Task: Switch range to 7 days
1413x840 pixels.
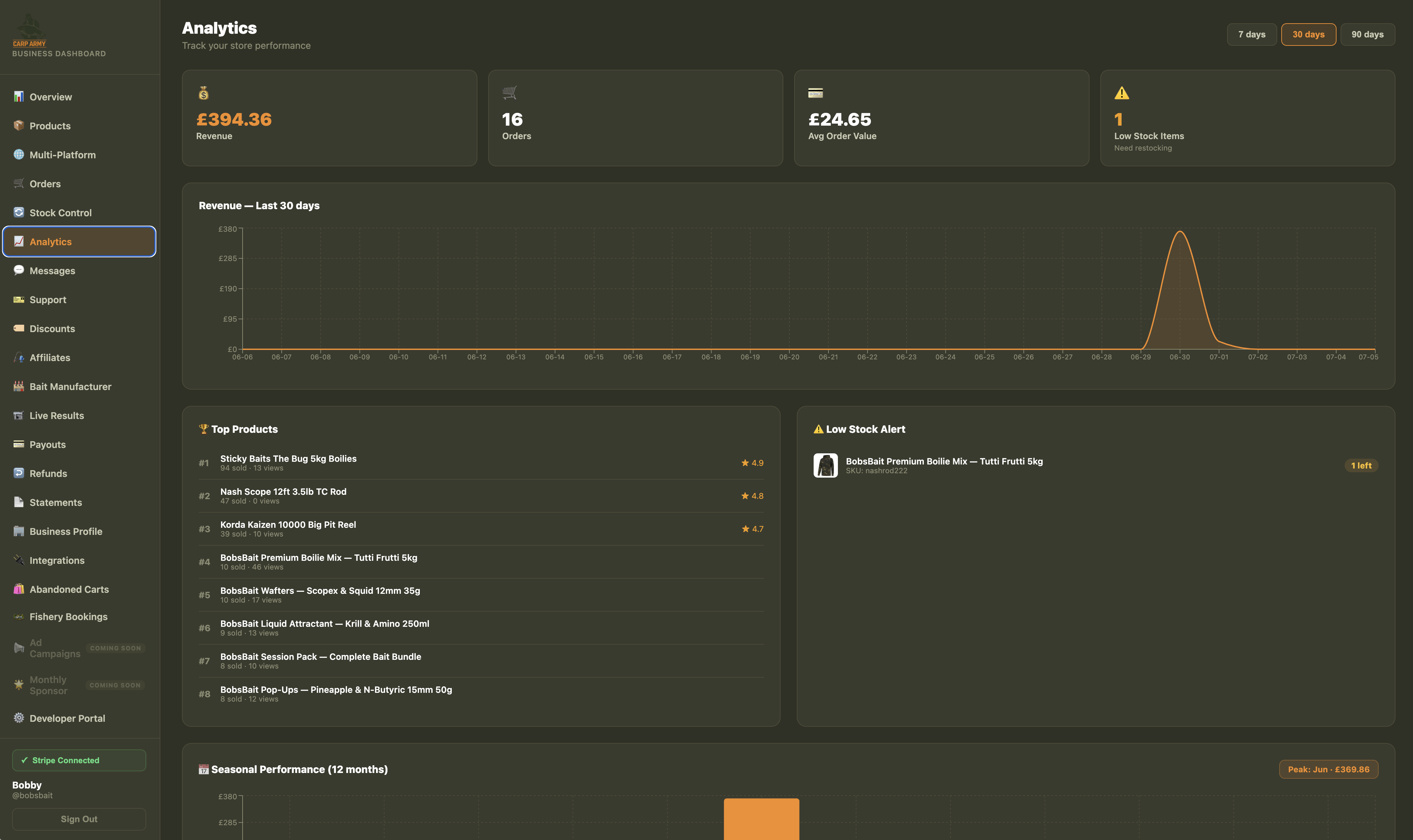Action: coord(1251,35)
